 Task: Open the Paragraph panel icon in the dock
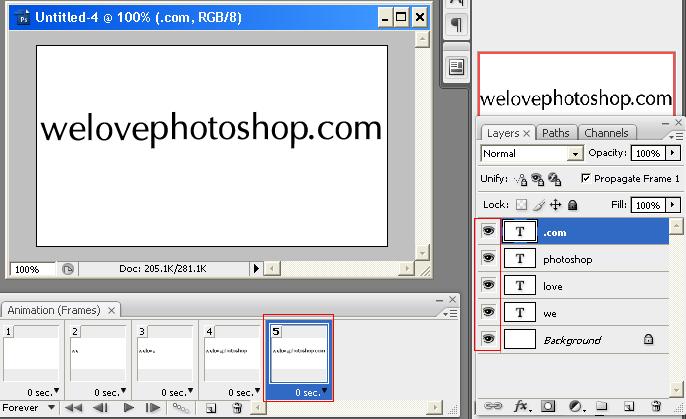tap(456, 24)
